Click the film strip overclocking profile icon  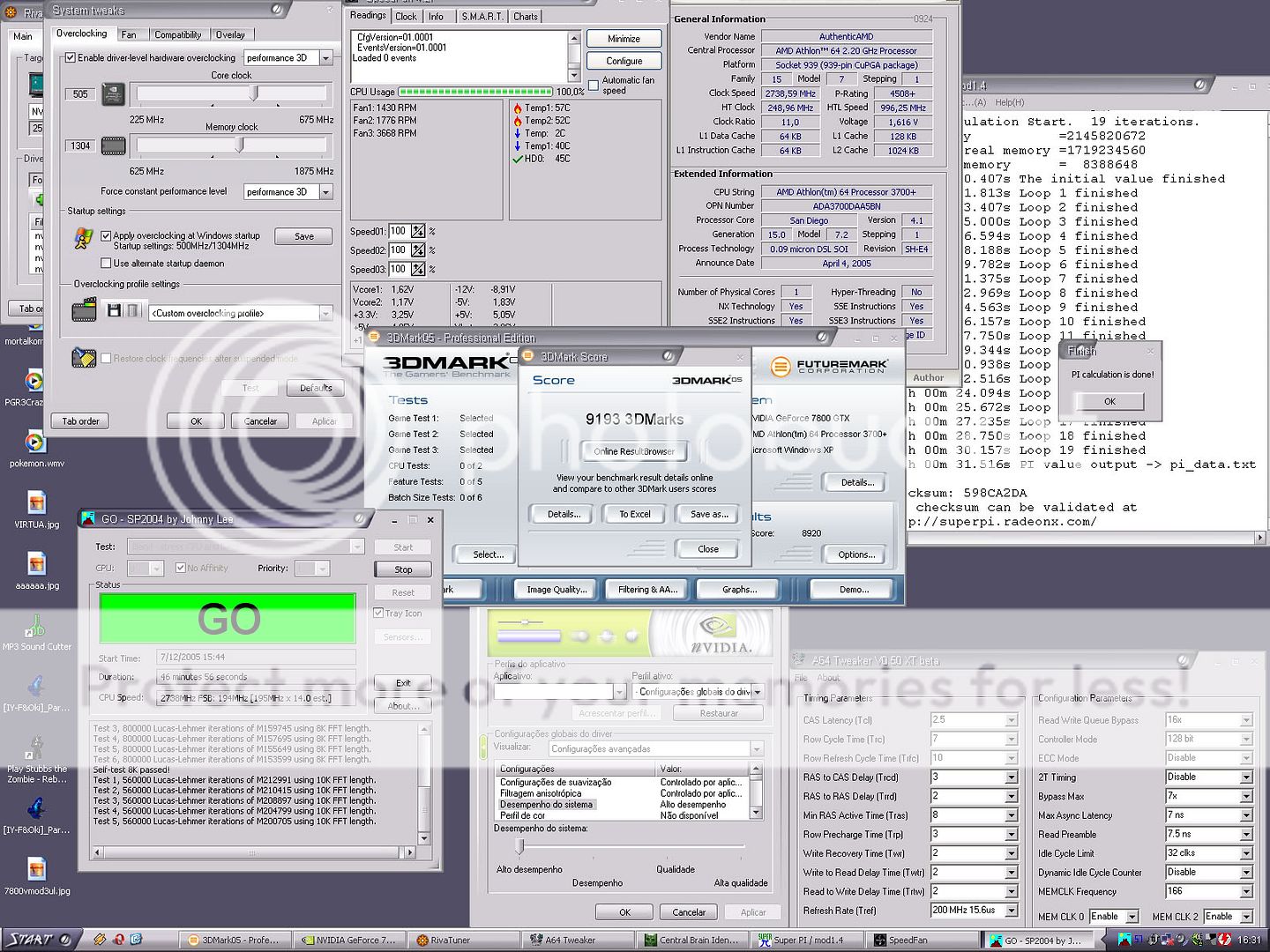click(84, 309)
